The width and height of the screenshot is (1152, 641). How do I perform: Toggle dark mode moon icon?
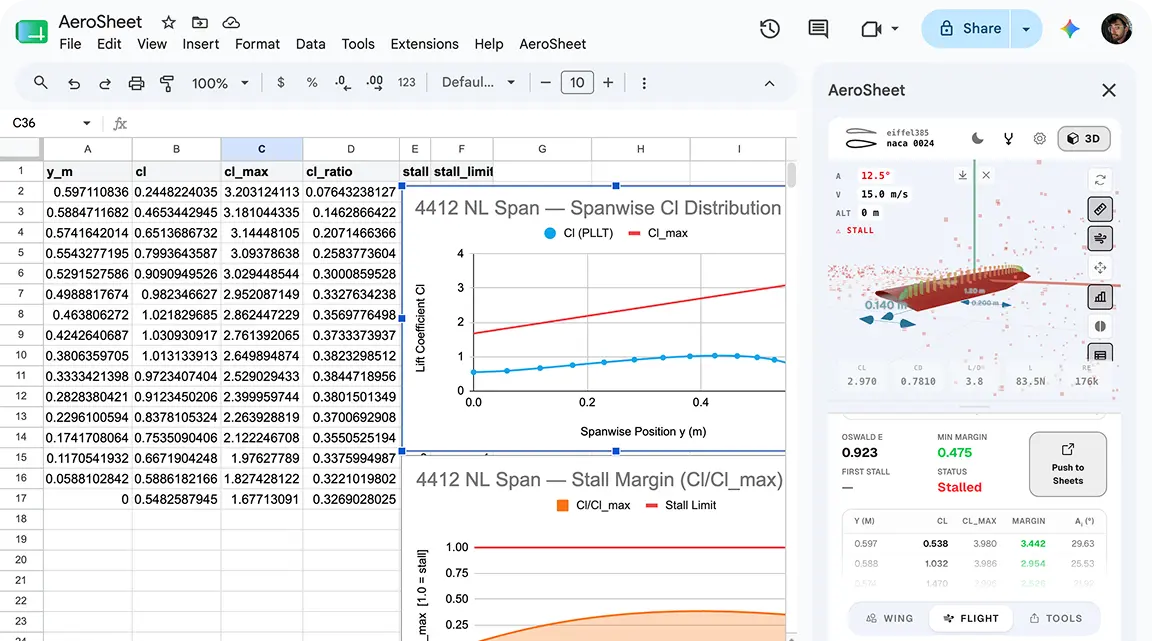coord(977,138)
